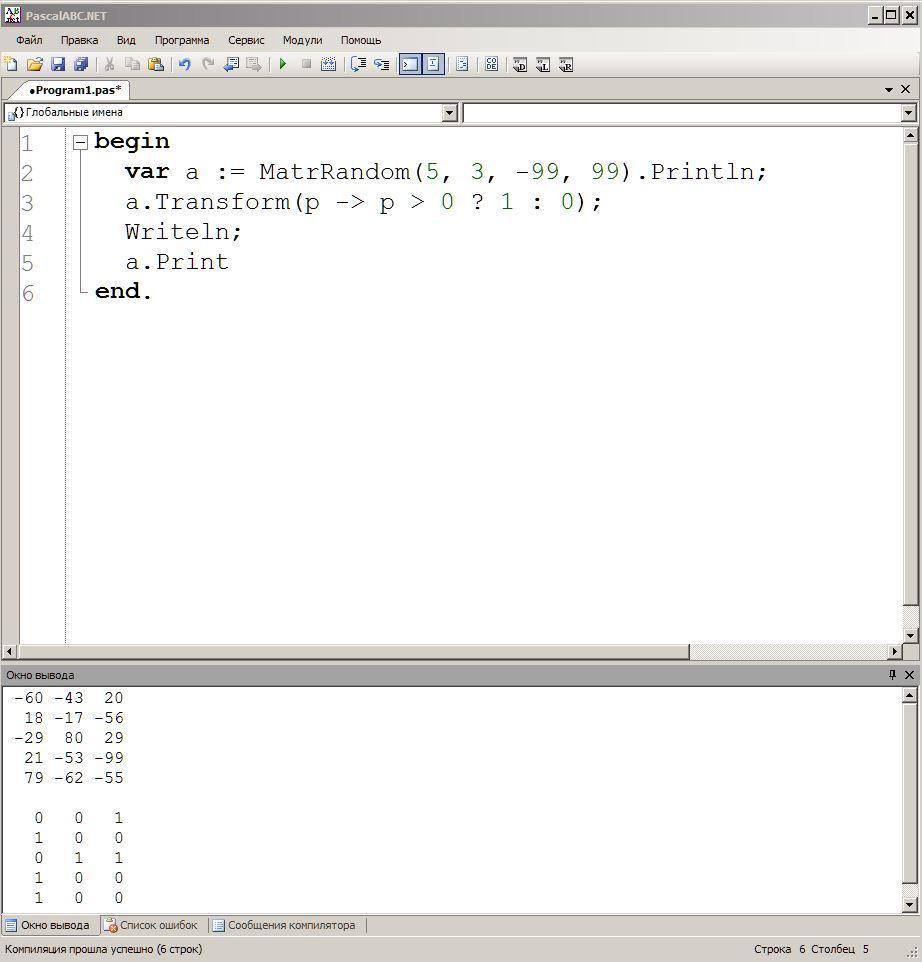The height and width of the screenshot is (962, 922).
Task: Cut selection with scissors icon
Action: [110, 64]
